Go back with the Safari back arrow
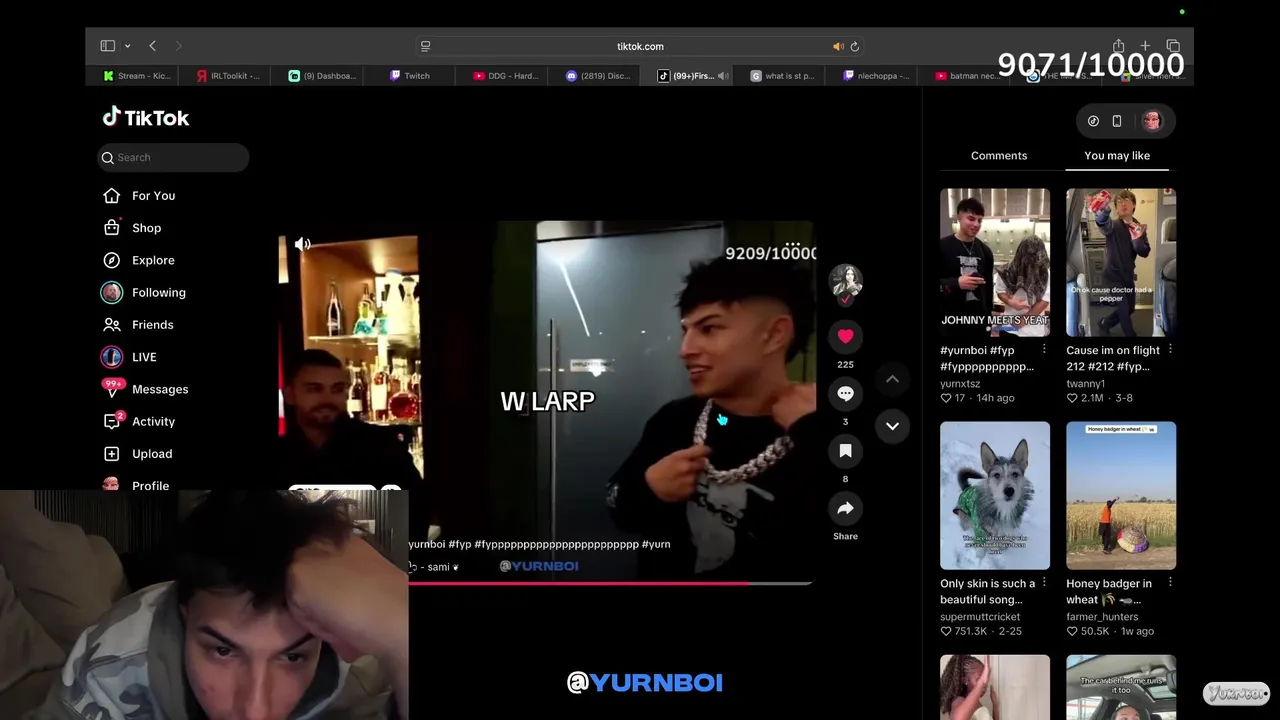The image size is (1280, 720). coord(152,46)
